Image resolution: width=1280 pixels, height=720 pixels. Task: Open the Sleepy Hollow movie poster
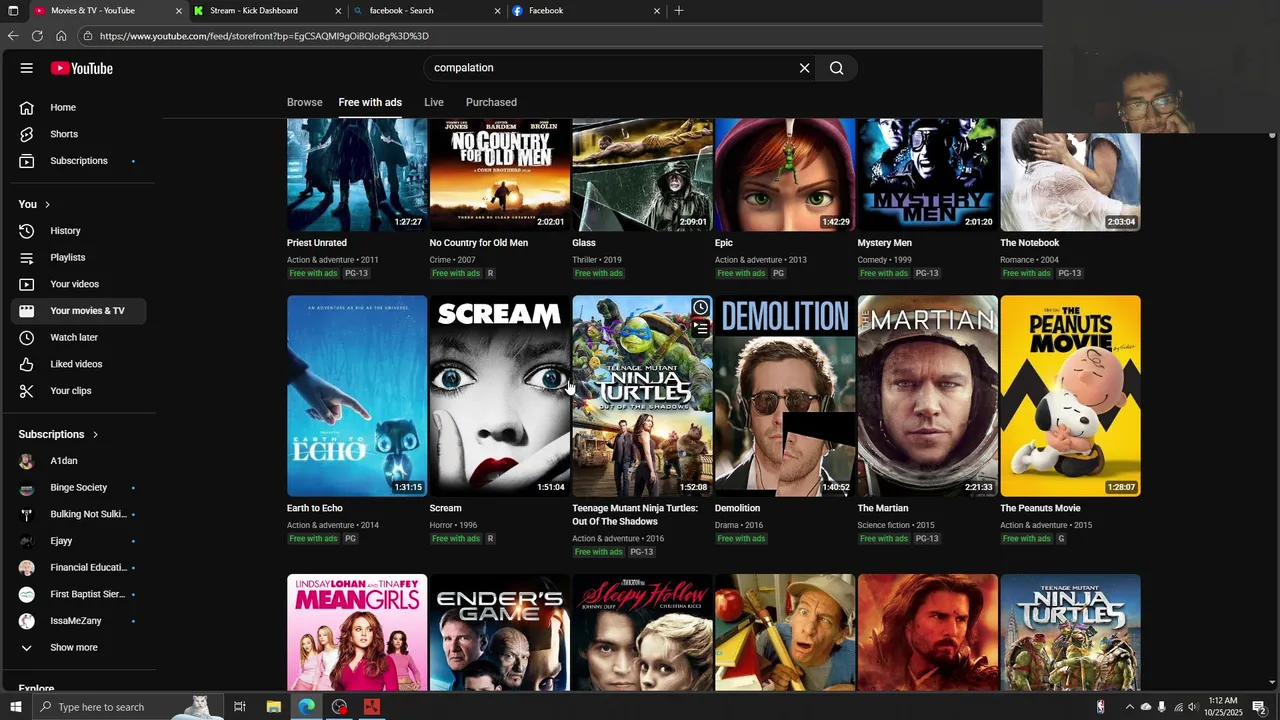[642, 632]
